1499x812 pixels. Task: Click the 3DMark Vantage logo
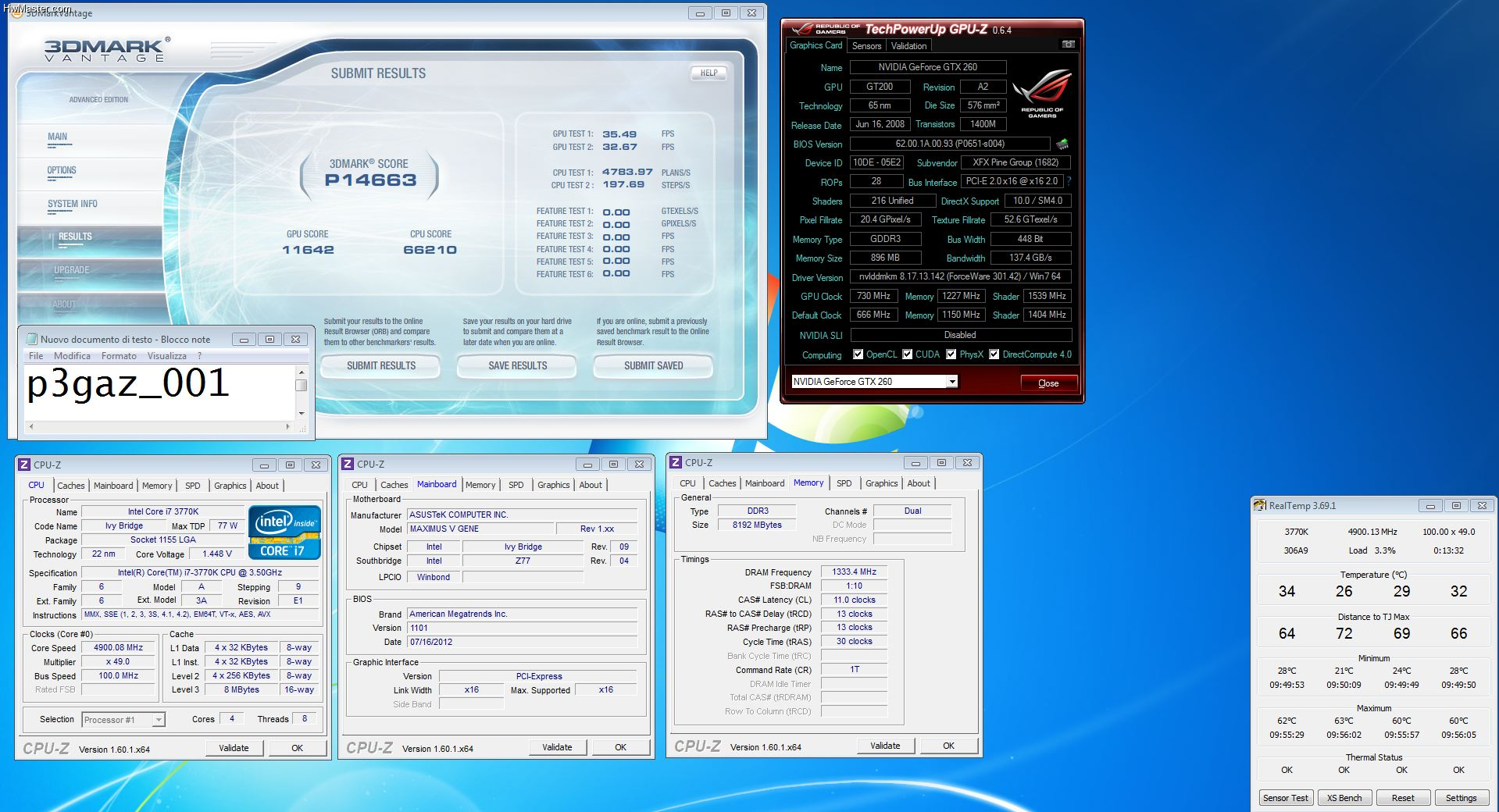click(106, 50)
